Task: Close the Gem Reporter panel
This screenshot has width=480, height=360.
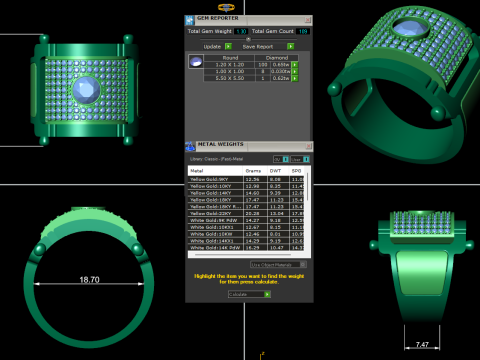Action: coord(308,20)
